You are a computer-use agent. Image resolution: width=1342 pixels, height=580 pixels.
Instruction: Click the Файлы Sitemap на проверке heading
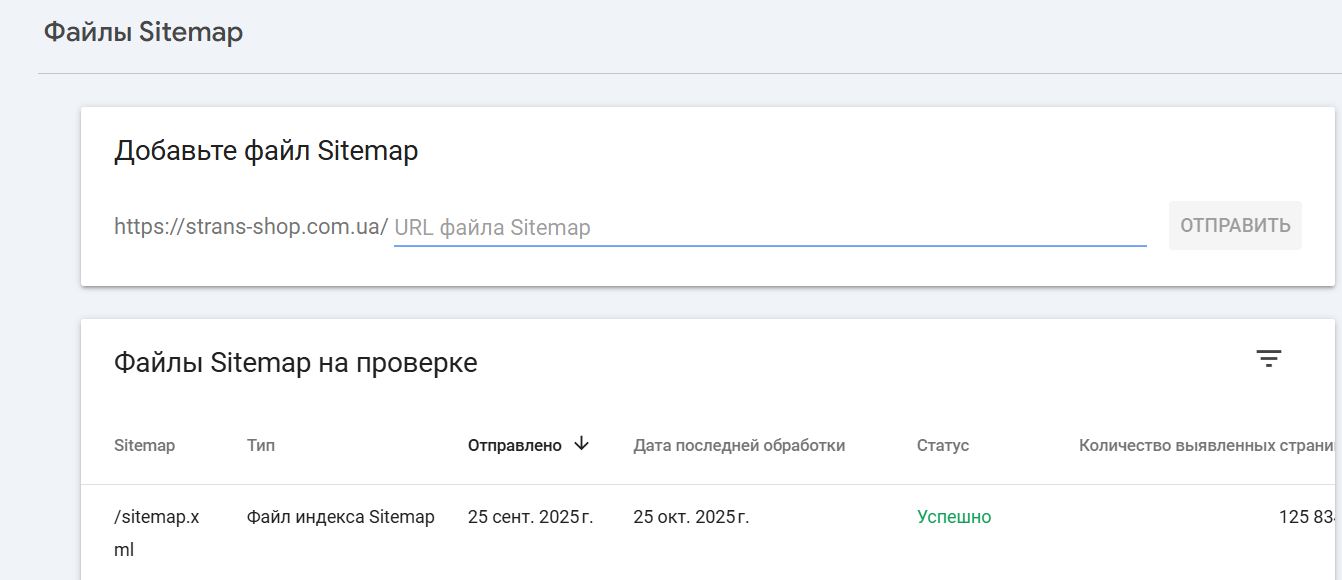(295, 363)
